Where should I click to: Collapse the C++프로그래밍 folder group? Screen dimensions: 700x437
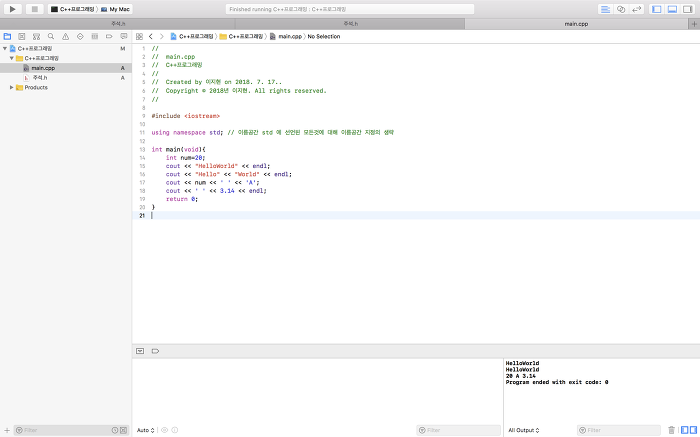tap(12, 58)
